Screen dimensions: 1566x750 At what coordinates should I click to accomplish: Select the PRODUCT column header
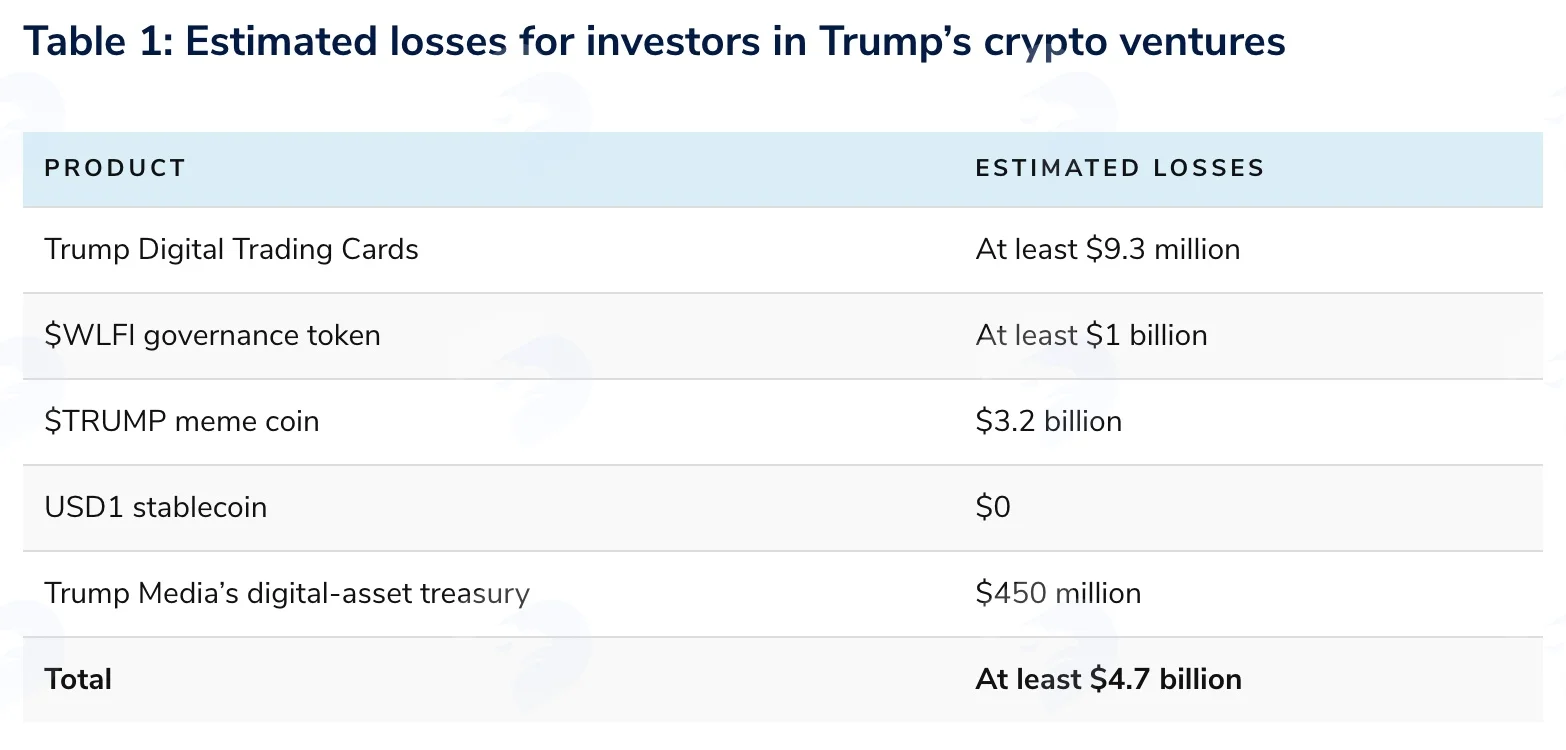[115, 168]
